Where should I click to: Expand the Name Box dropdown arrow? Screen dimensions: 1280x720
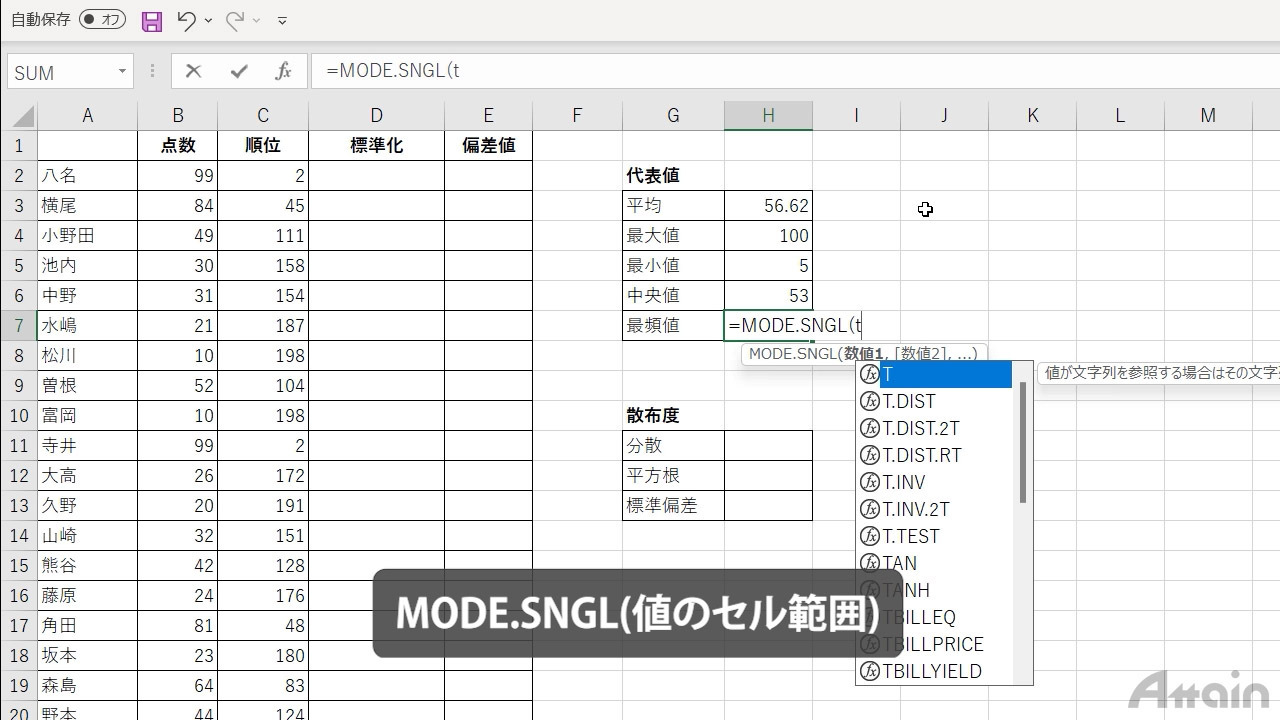pyautogui.click(x=122, y=72)
